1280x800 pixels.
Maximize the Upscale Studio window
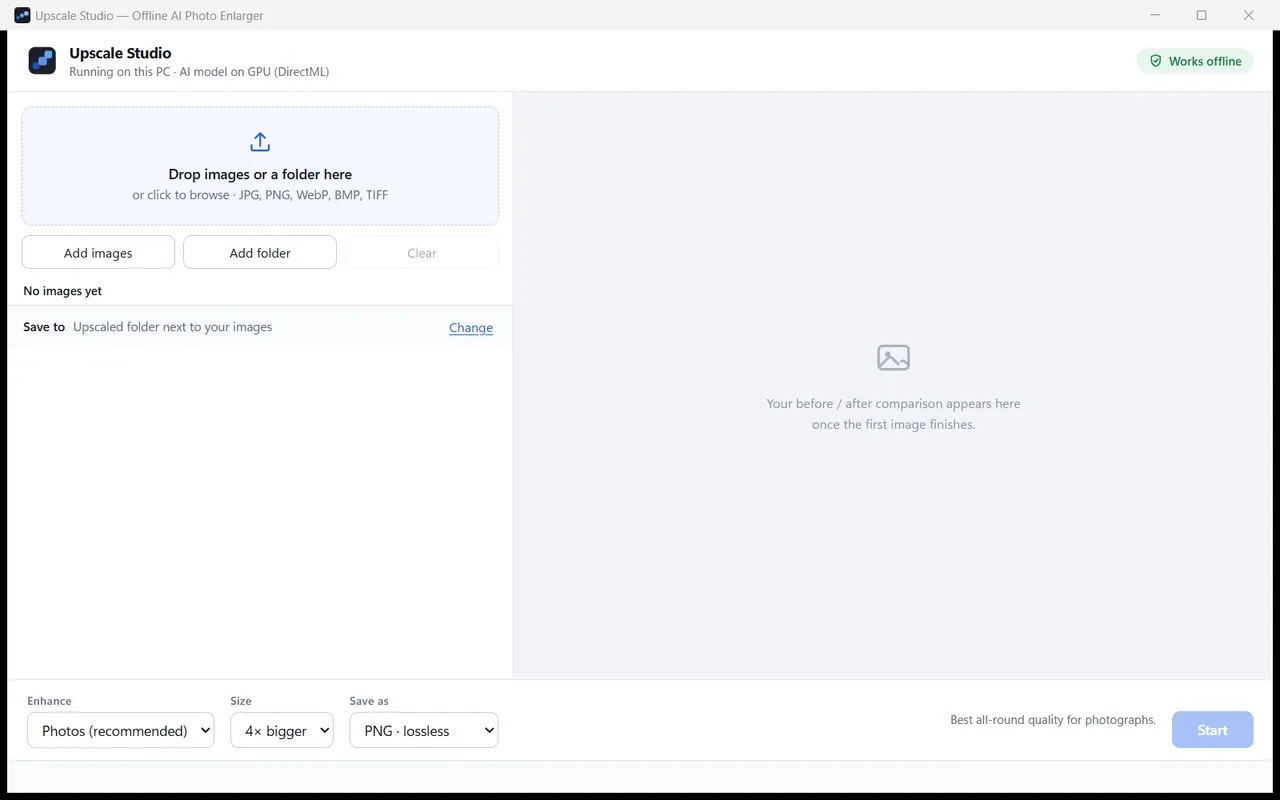[1202, 15]
